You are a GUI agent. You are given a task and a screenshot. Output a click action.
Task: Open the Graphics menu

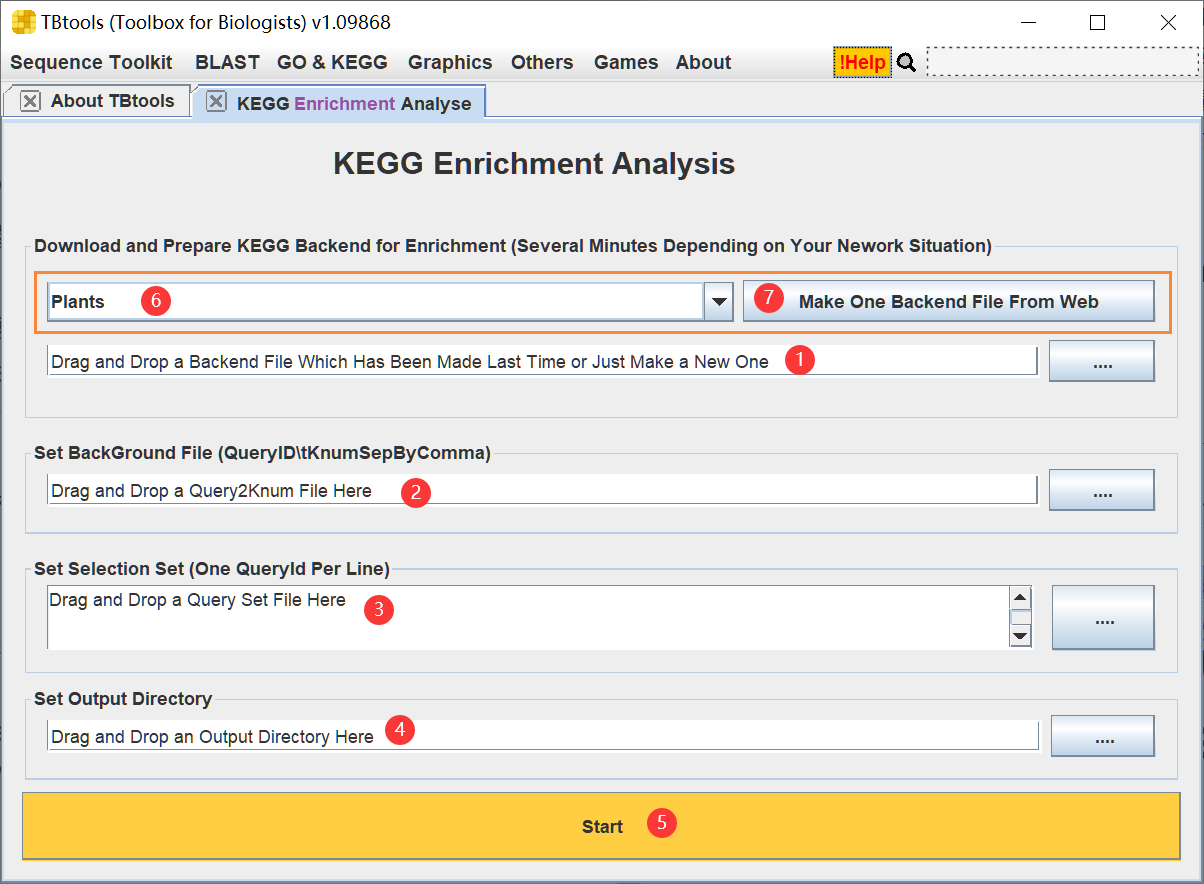click(450, 62)
